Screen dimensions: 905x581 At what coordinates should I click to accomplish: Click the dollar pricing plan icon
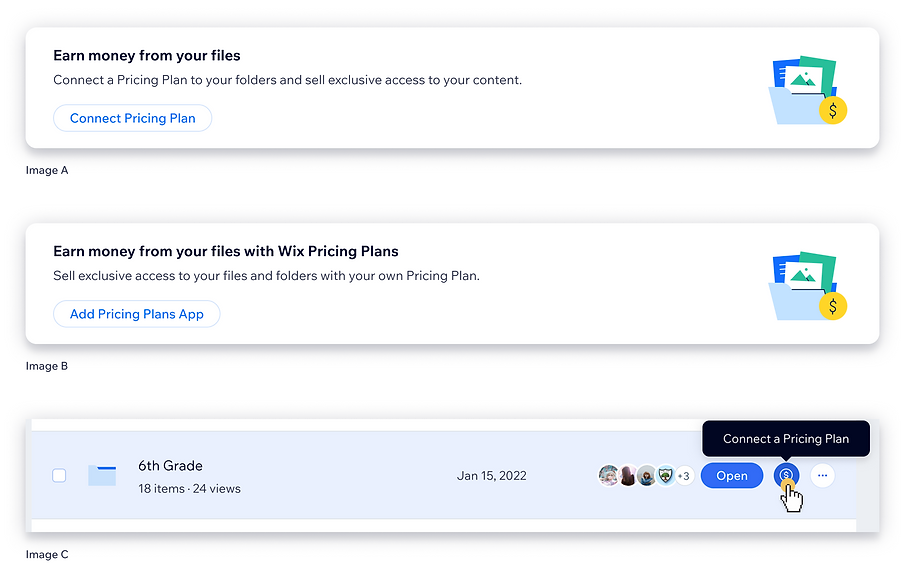pyautogui.click(x=786, y=475)
